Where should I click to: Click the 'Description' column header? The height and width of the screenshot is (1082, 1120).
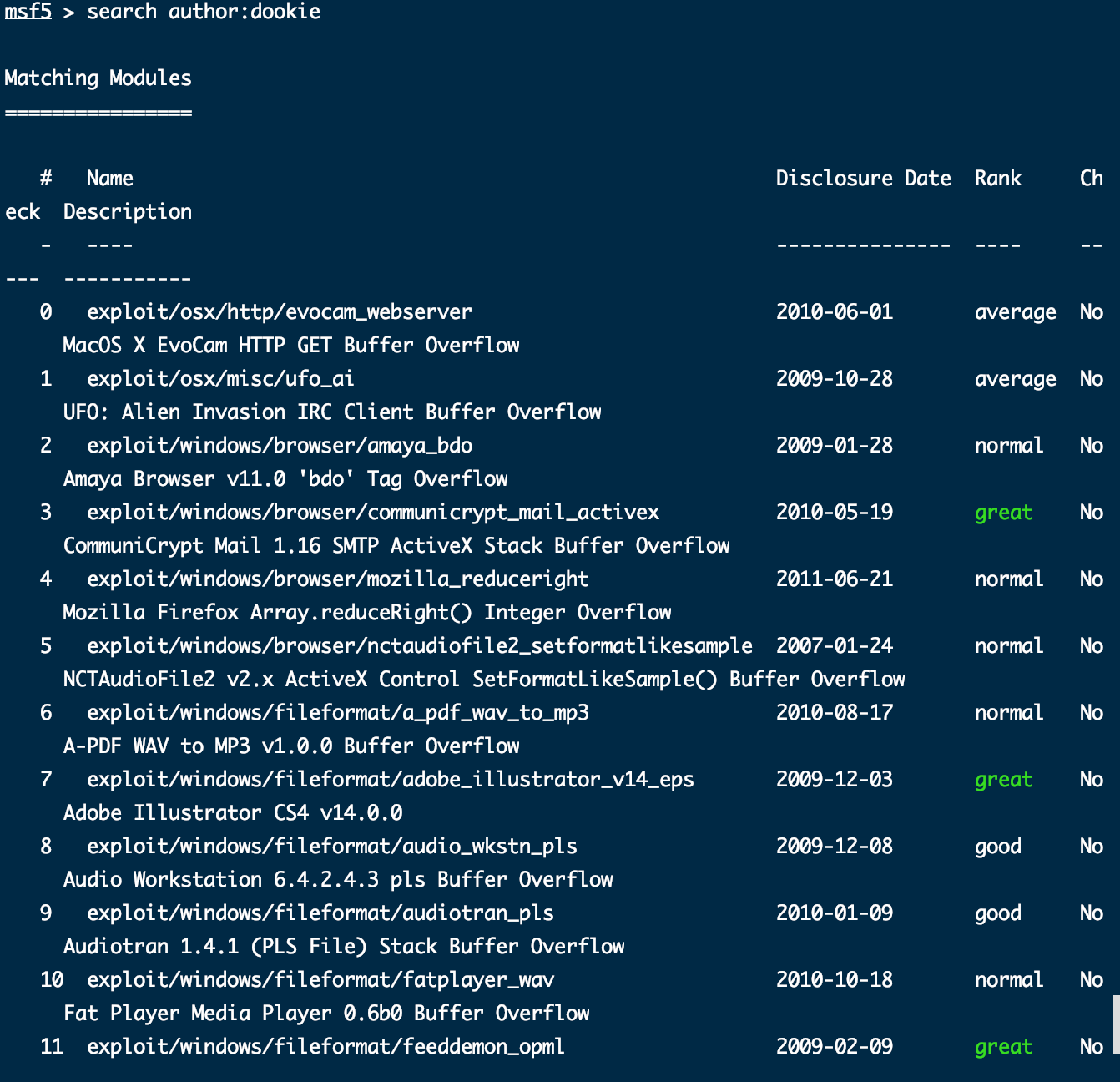[128, 212]
